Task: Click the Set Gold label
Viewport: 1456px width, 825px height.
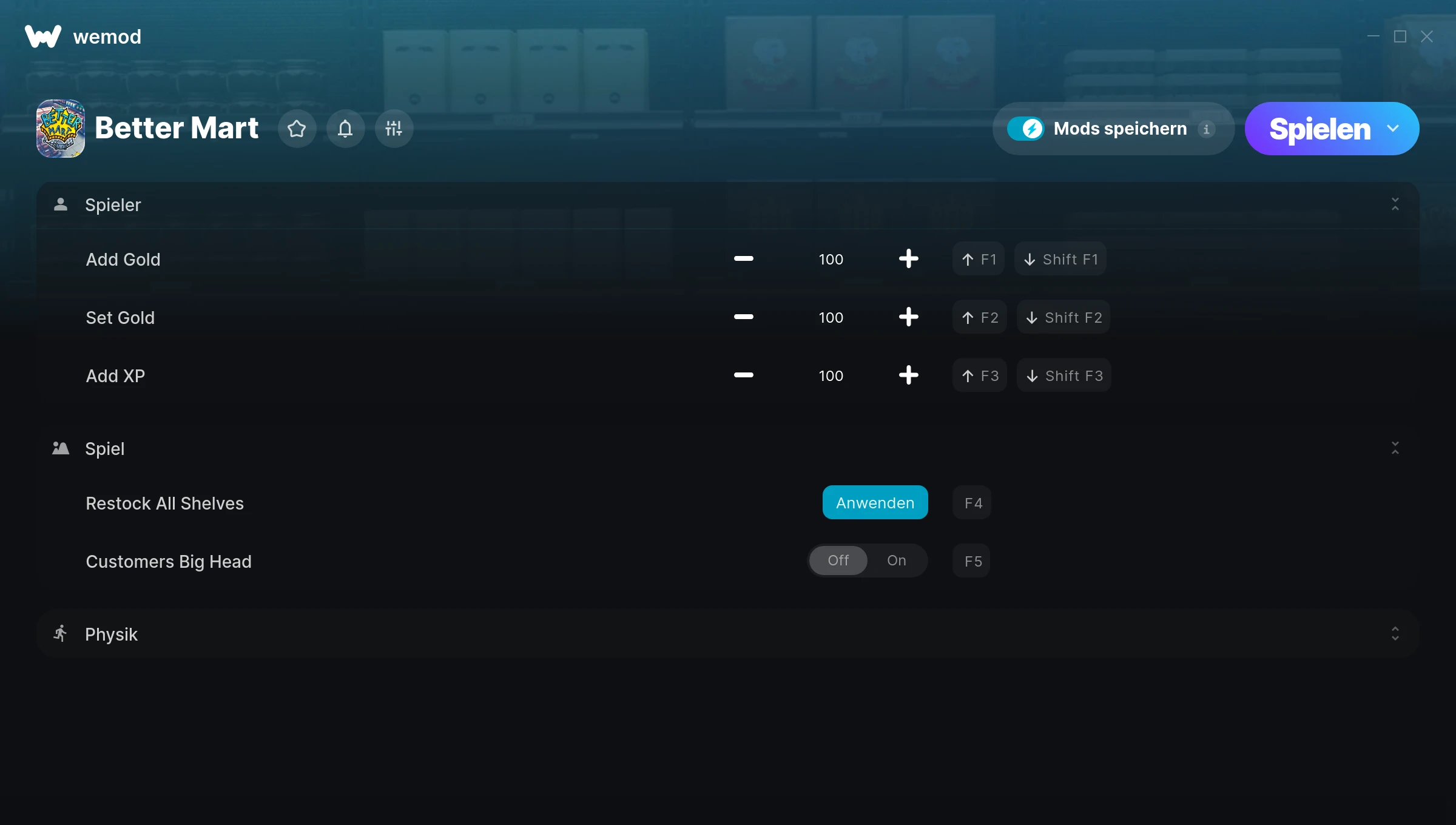Action: coord(120,318)
